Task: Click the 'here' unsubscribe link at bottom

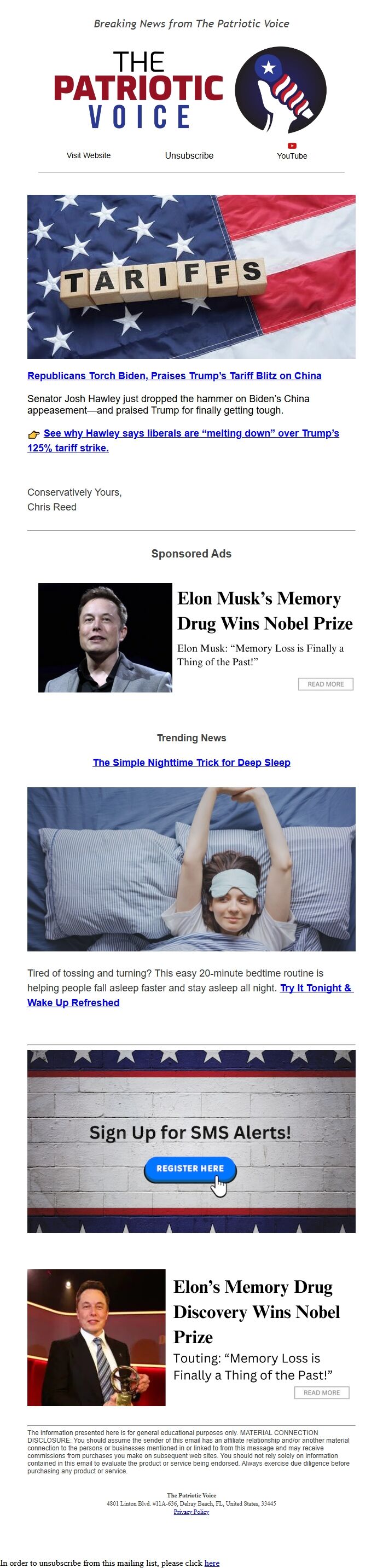Action: click(x=212, y=1563)
